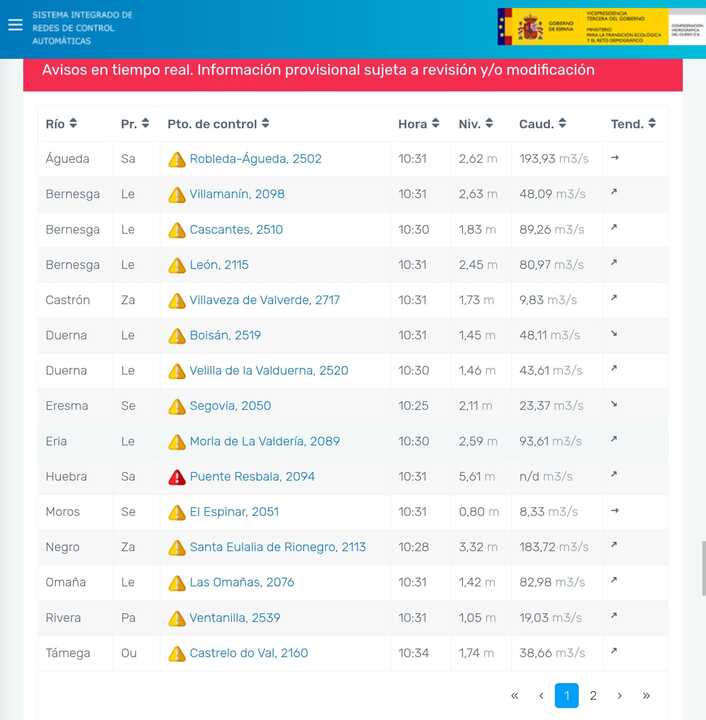Click 'Ou' province cell
706x720 pixels.
(129, 653)
